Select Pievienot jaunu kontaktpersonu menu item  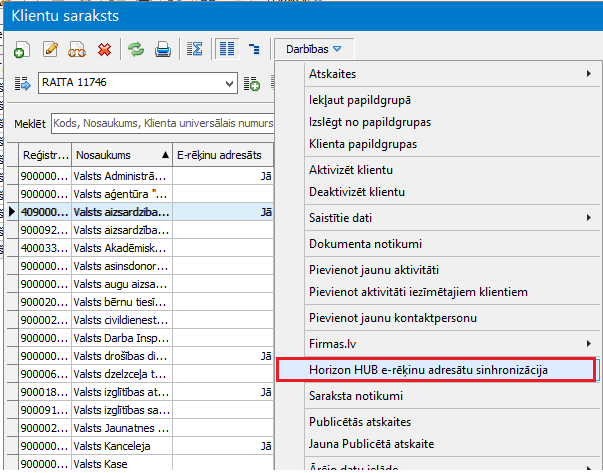(450, 318)
